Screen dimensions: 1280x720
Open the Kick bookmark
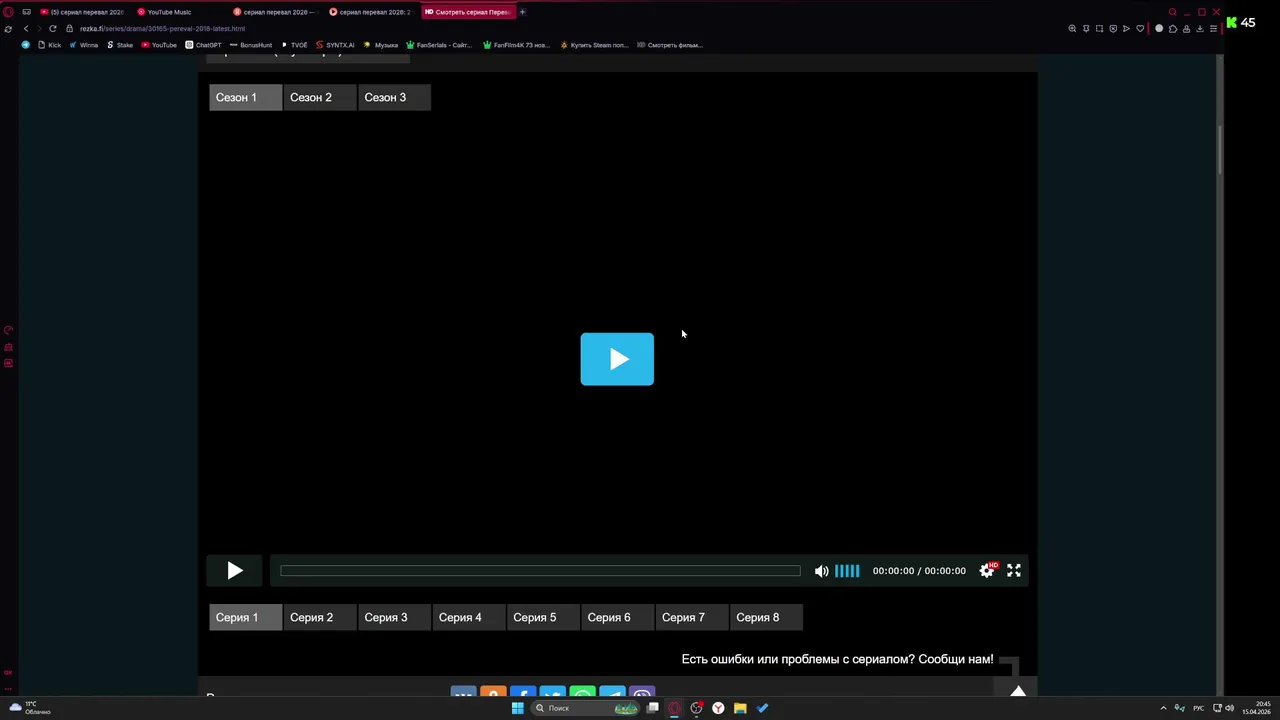[x=49, y=45]
